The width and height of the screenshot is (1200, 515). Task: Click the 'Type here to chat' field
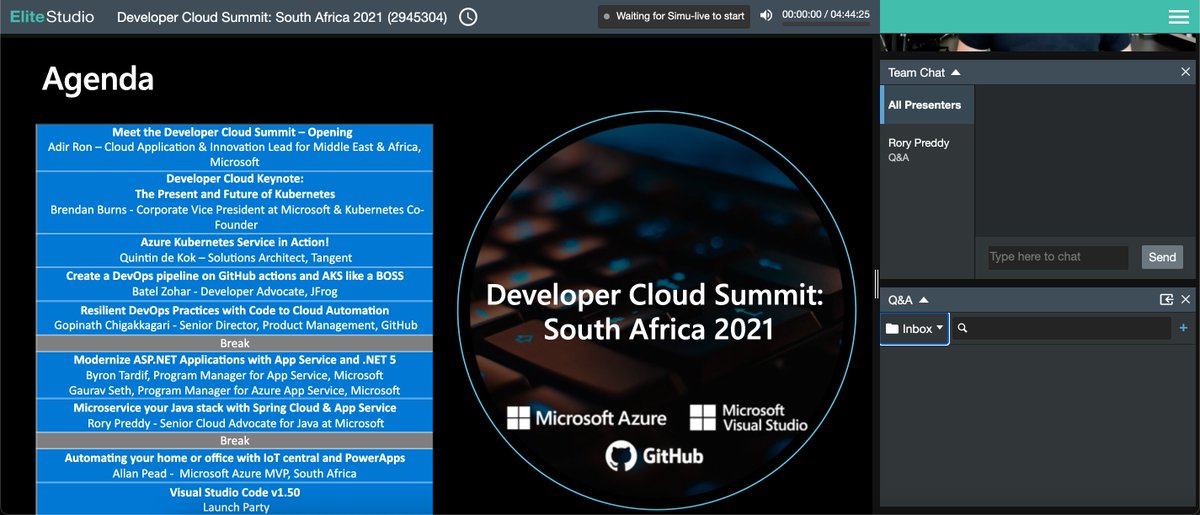(x=1058, y=257)
